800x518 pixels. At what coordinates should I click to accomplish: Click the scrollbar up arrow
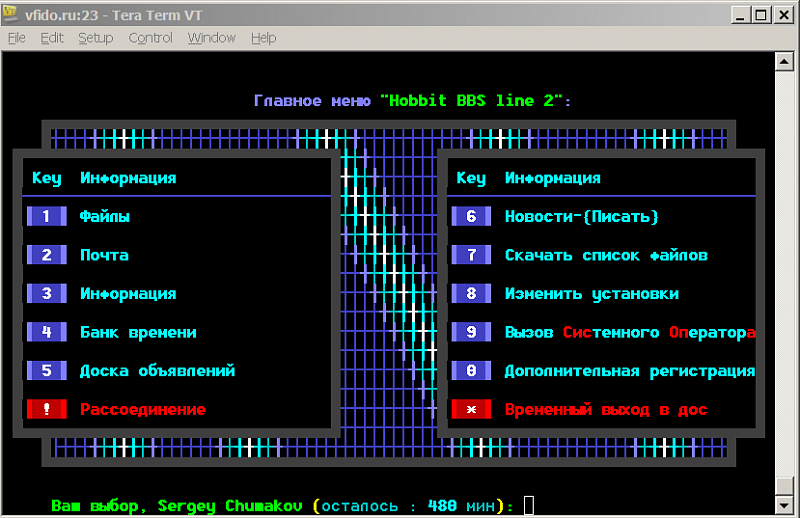786,62
